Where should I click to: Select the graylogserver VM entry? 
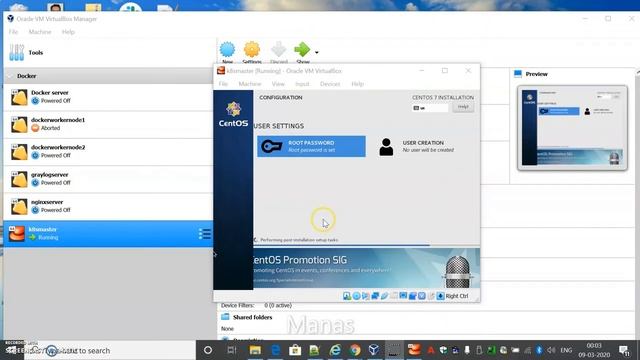108,179
